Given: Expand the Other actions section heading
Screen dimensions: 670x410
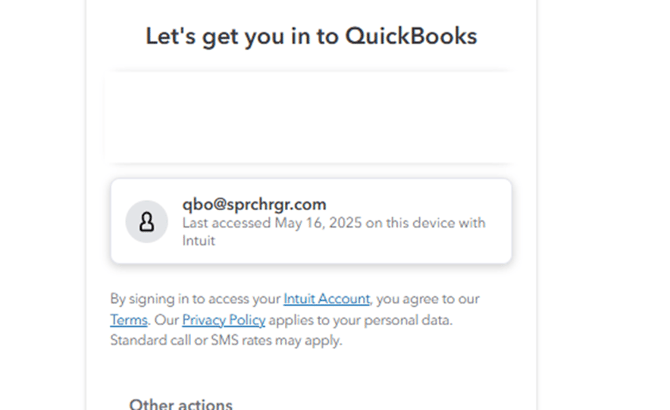Looking at the screenshot, I should tap(181, 404).
